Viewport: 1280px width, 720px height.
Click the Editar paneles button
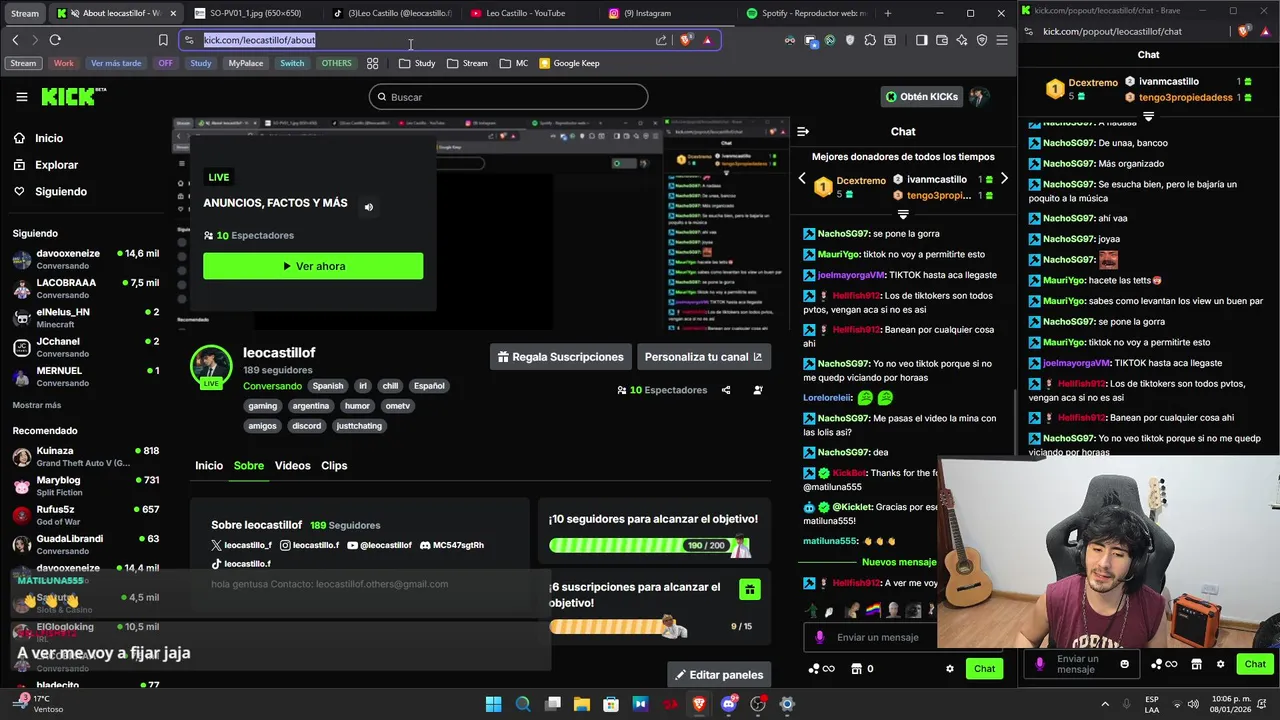click(719, 675)
